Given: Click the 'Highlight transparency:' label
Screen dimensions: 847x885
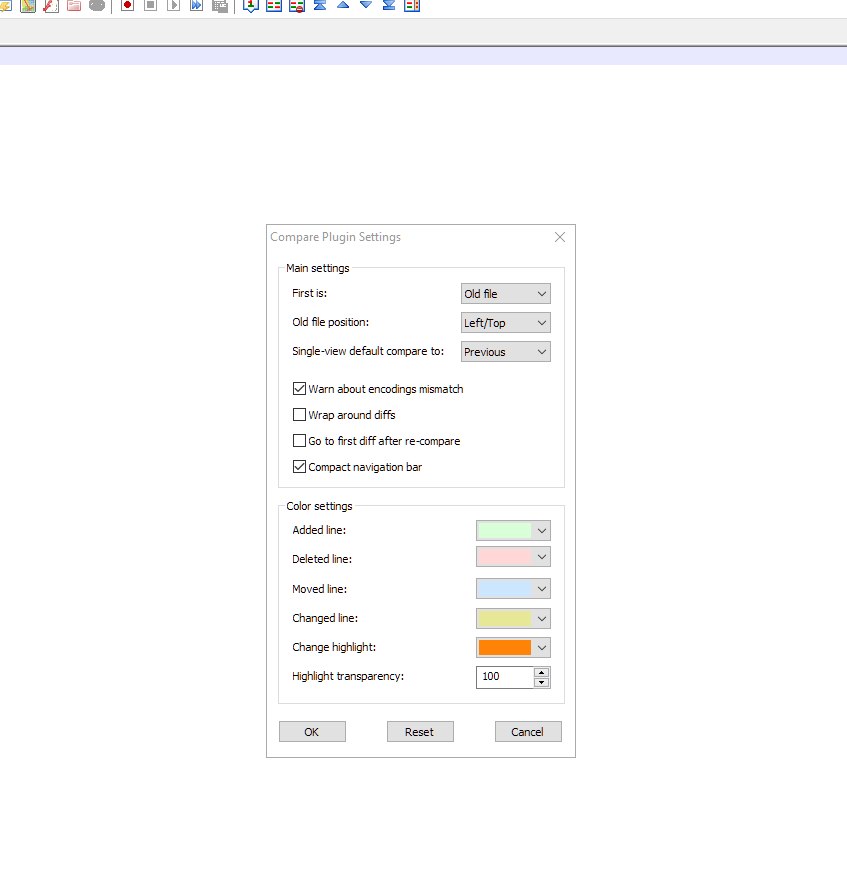Looking at the screenshot, I should pos(348,676).
